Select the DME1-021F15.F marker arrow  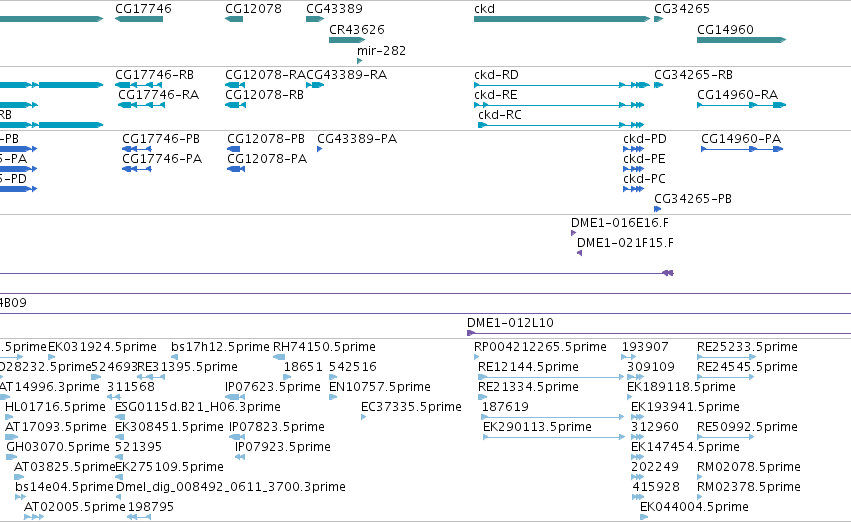pyautogui.click(x=580, y=253)
